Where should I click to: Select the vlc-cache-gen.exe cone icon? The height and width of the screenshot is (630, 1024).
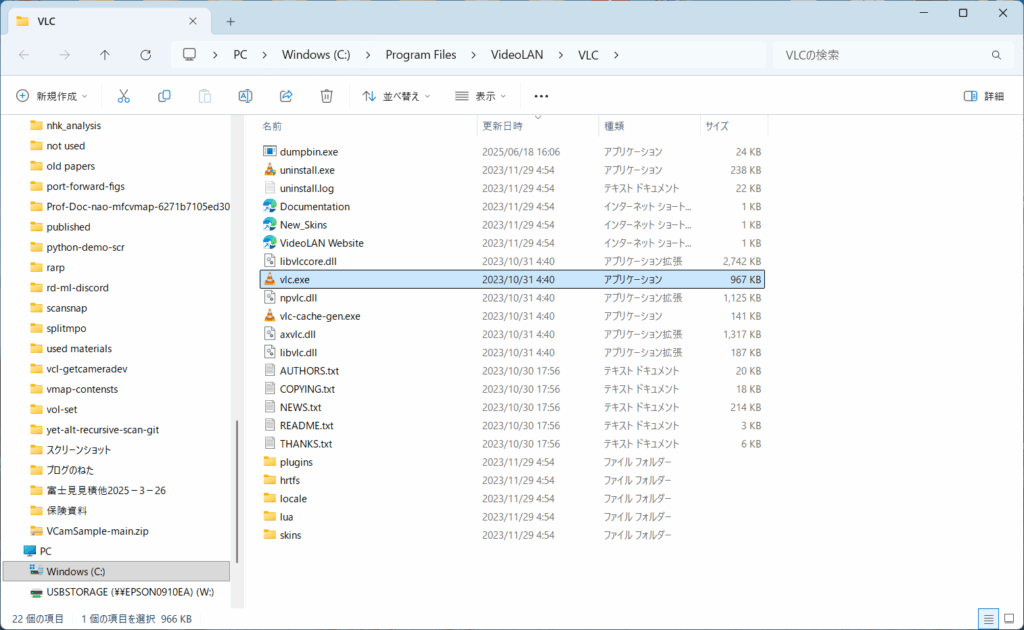point(270,315)
